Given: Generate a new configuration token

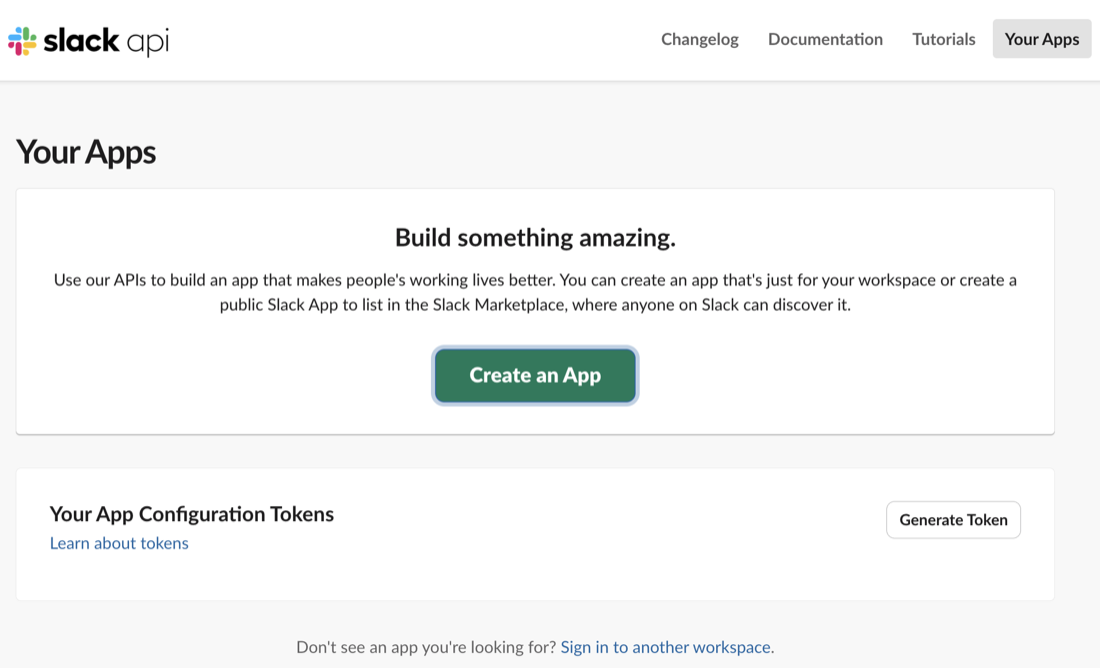Looking at the screenshot, I should click(x=953, y=520).
